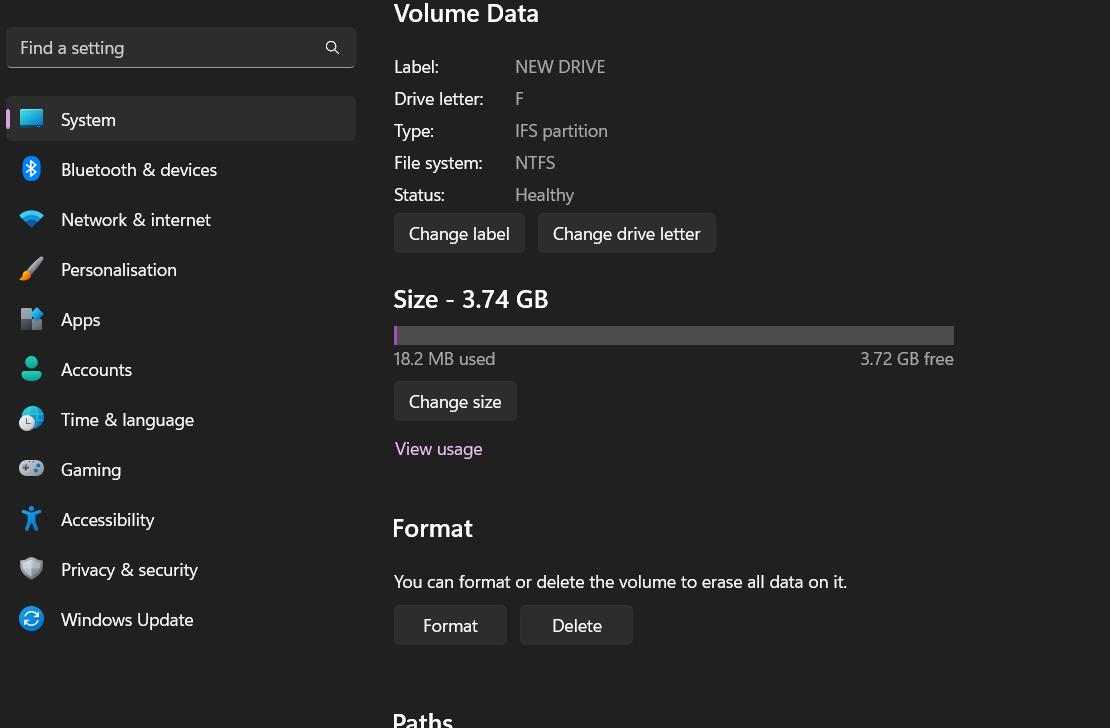Screen dimensions: 1110x728
Task: Open the Change size dialog
Action: coord(455,401)
